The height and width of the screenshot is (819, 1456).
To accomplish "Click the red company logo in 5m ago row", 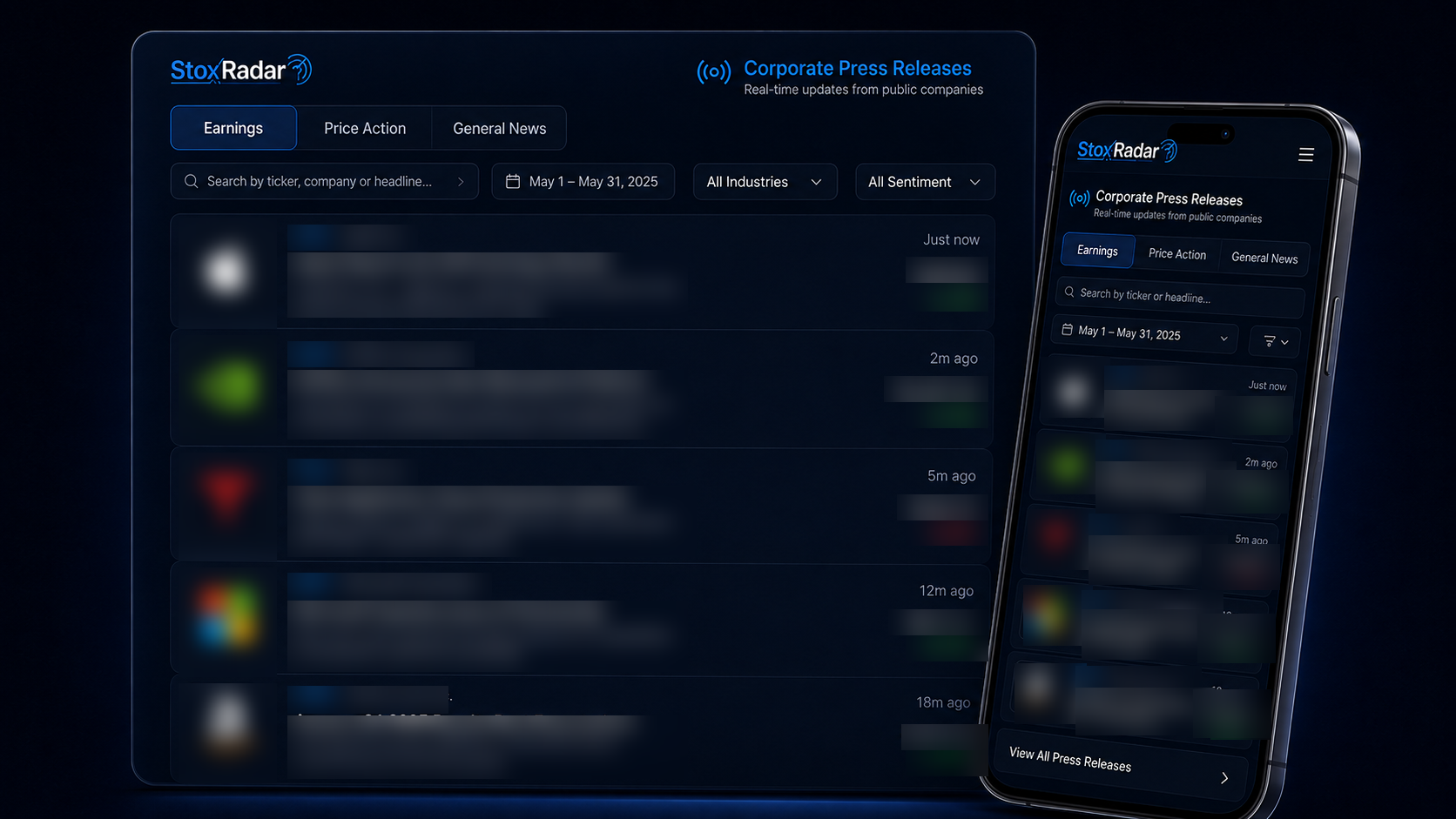I will coord(228,494).
